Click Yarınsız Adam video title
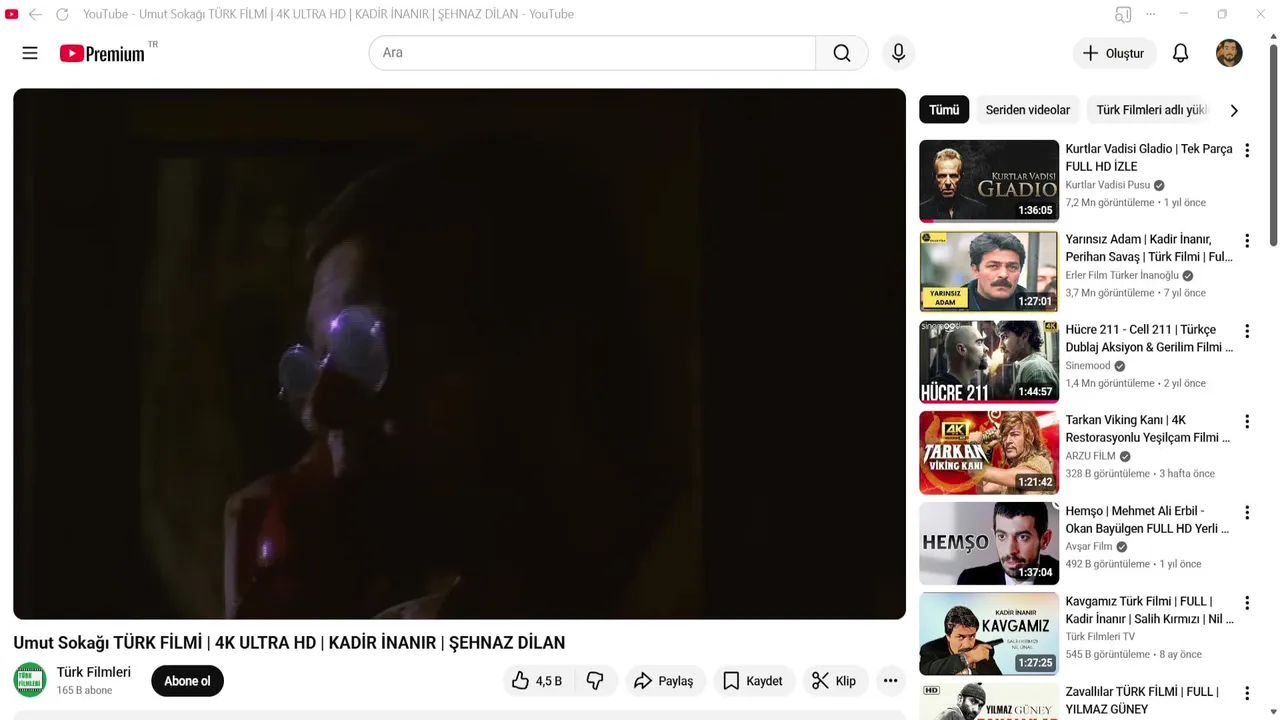The height and width of the screenshot is (720, 1280). [x=1149, y=248]
